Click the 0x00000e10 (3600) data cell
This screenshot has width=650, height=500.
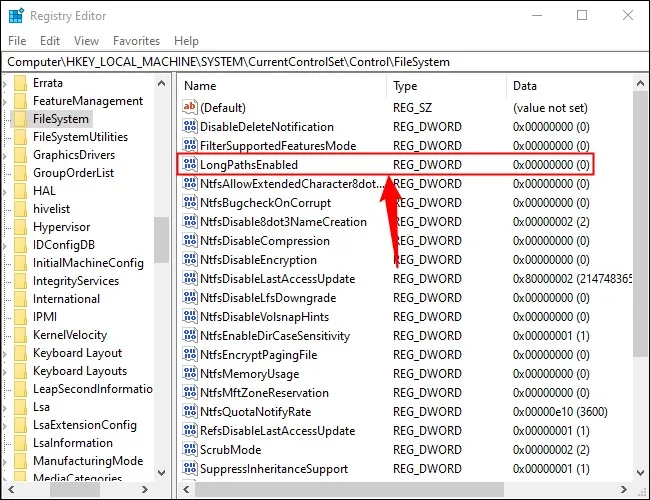(560, 412)
